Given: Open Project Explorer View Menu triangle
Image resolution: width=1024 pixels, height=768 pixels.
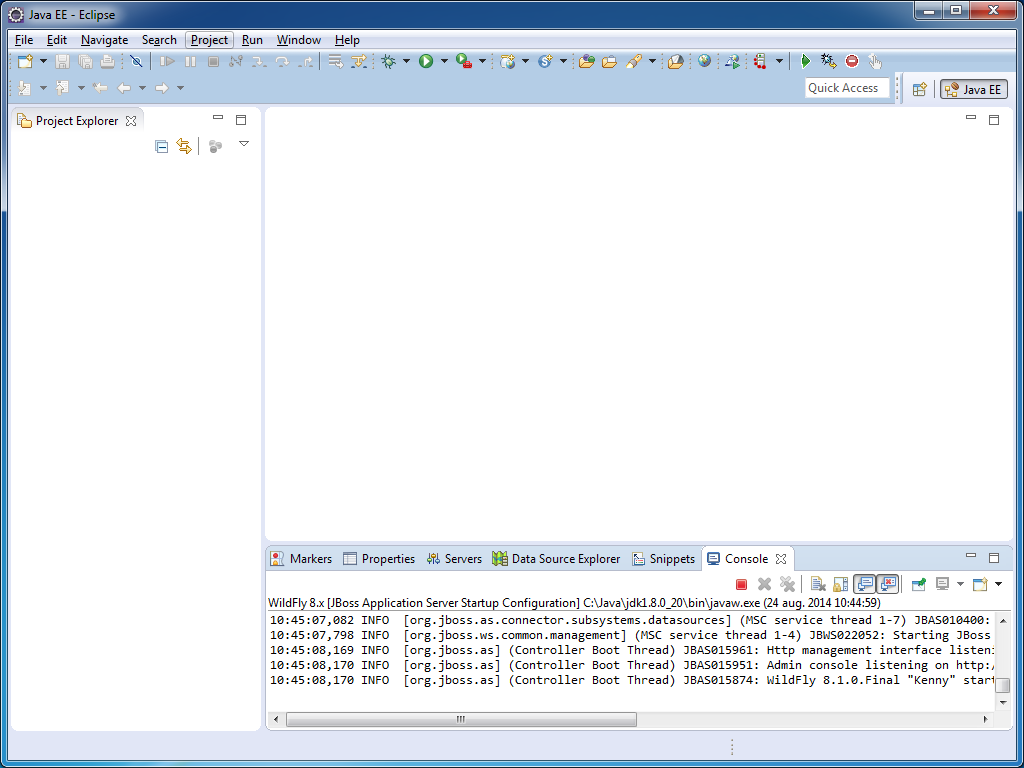Looking at the screenshot, I should 244,144.
